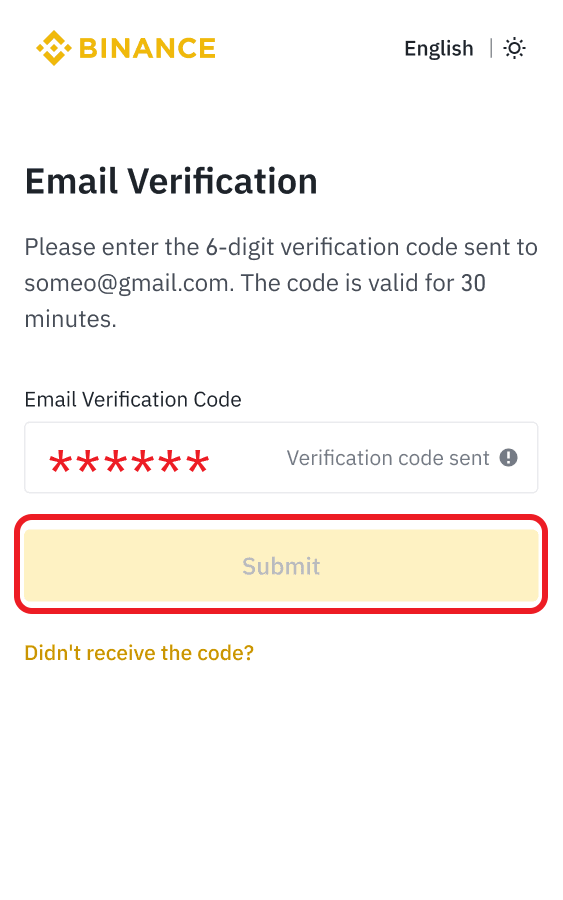Toggle the sun theme mode icon
The image size is (563, 900).
(514, 48)
